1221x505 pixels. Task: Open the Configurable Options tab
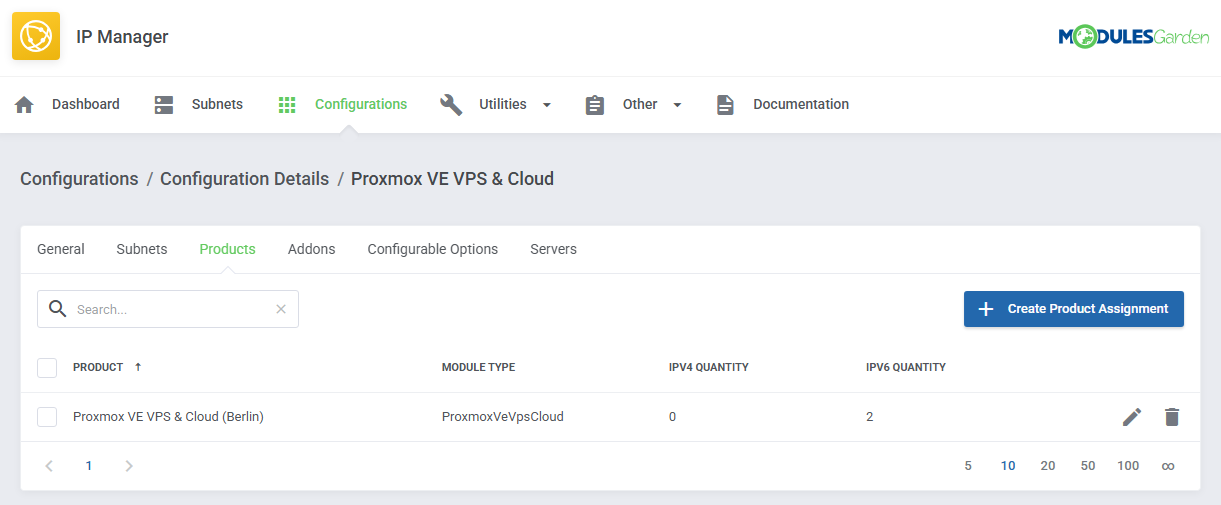(432, 249)
